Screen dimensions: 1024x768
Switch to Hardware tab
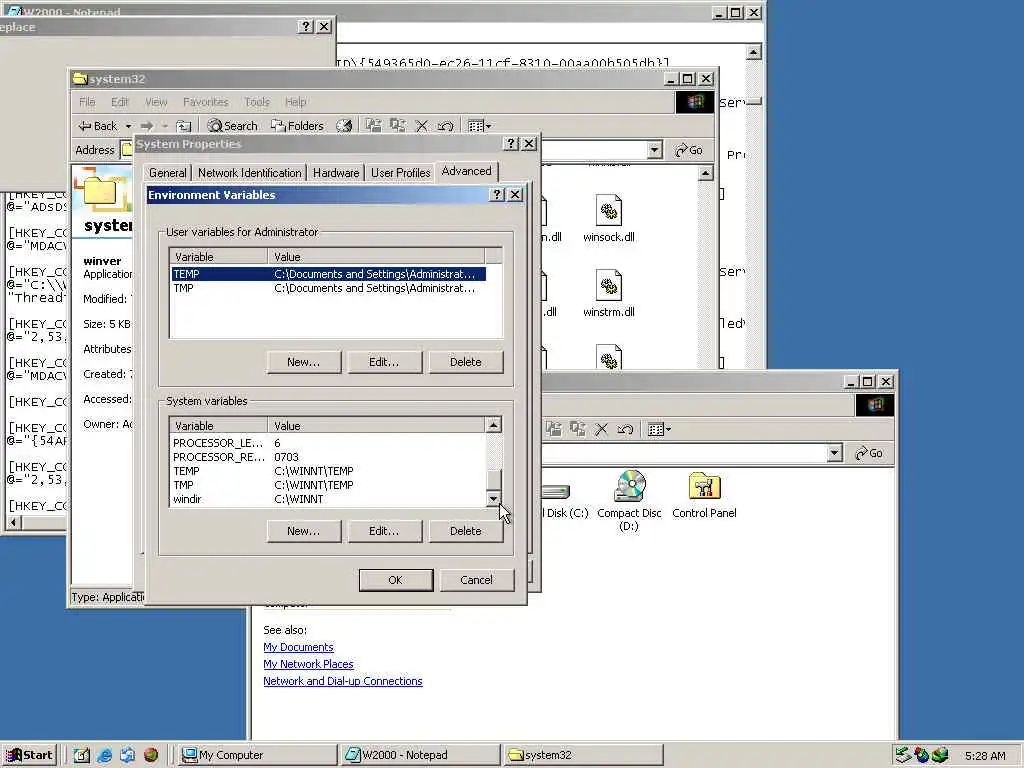point(336,173)
